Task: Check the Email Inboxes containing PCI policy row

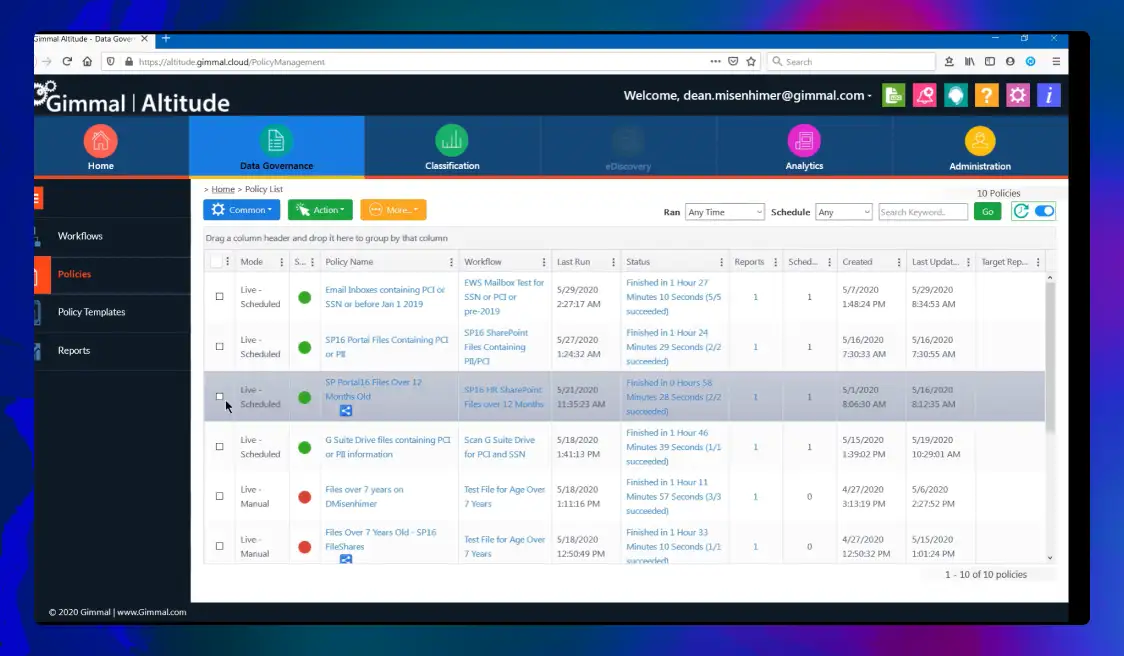Action: coord(219,296)
